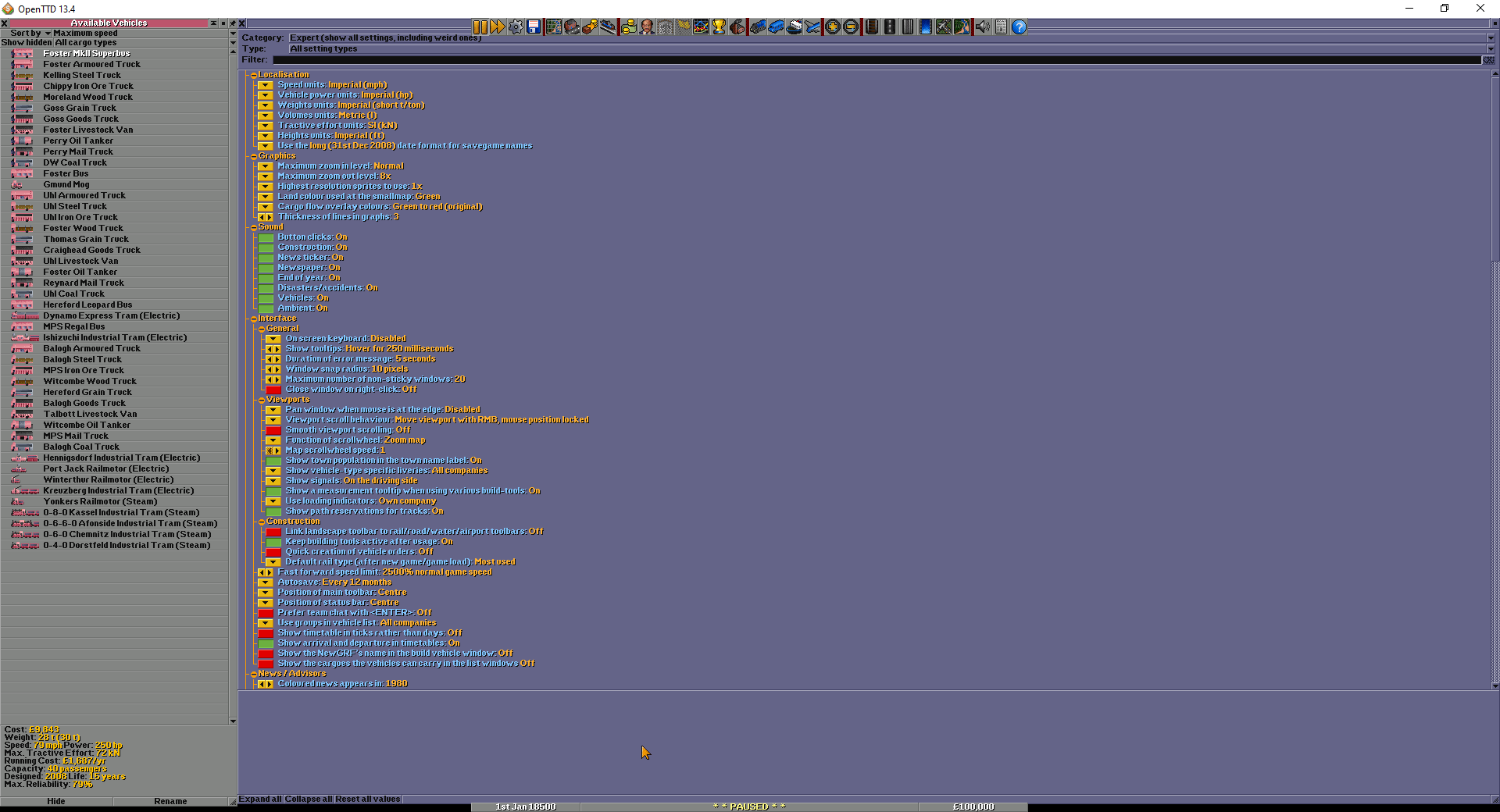Open the build railway track icon

[871, 27]
